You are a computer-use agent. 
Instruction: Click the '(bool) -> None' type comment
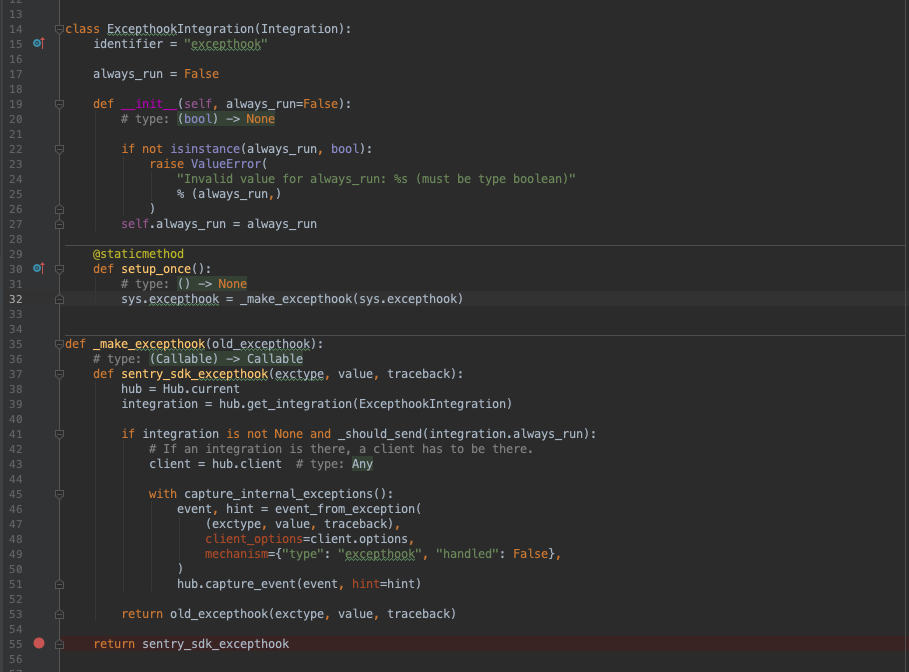coord(226,119)
